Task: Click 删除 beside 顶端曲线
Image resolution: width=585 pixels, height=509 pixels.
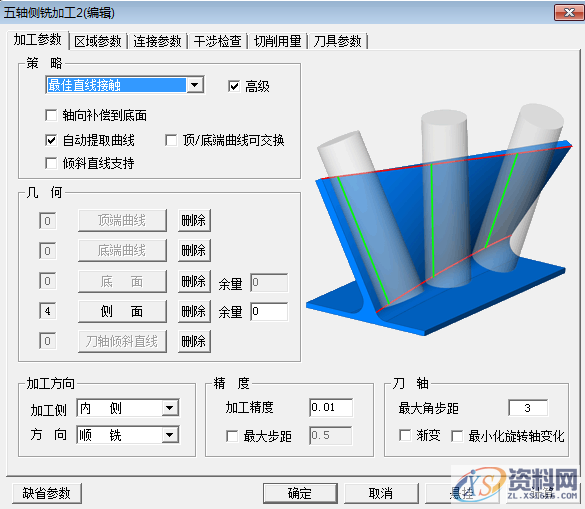Action: point(194,220)
